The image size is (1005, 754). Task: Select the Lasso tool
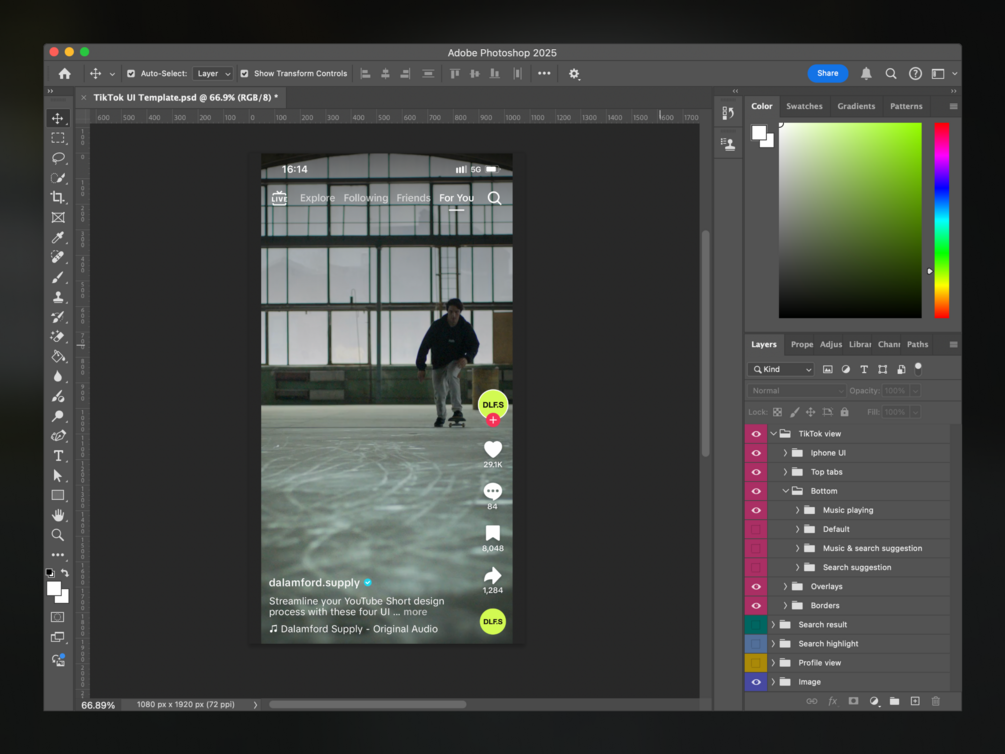tap(58, 158)
